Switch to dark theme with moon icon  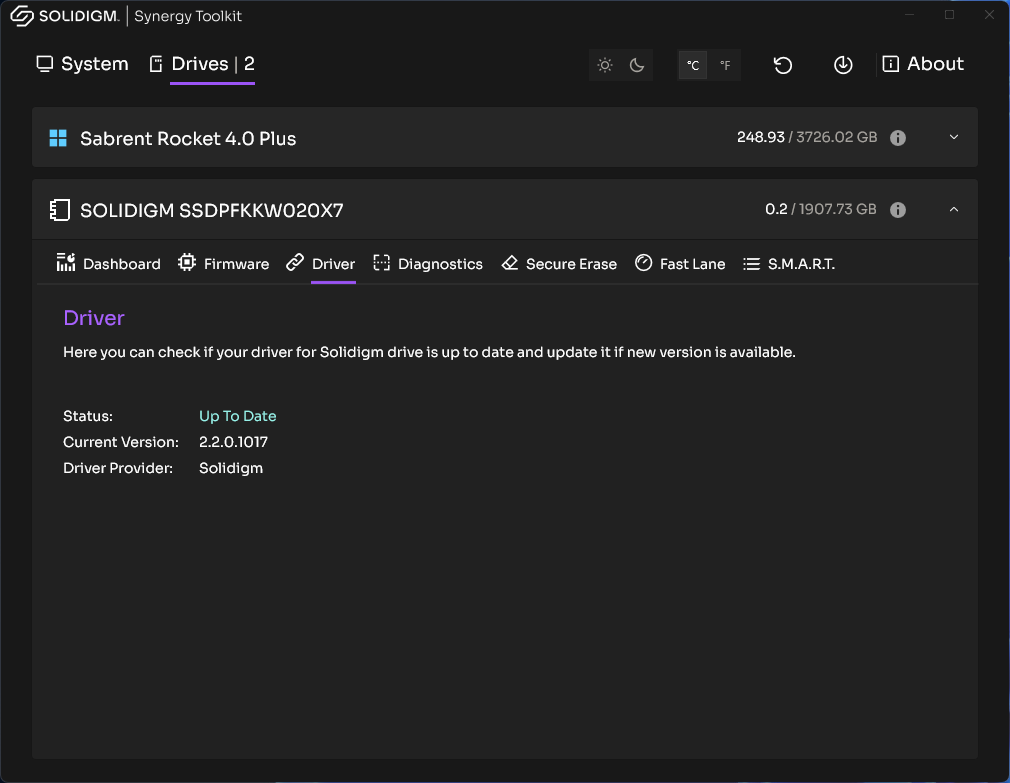click(x=637, y=65)
